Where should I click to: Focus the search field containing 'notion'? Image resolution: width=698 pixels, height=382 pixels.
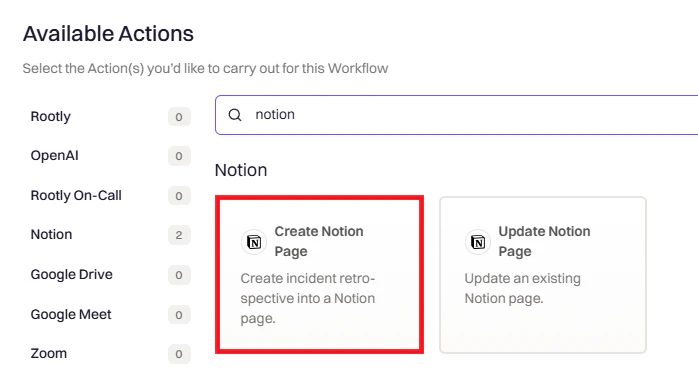[456, 115]
